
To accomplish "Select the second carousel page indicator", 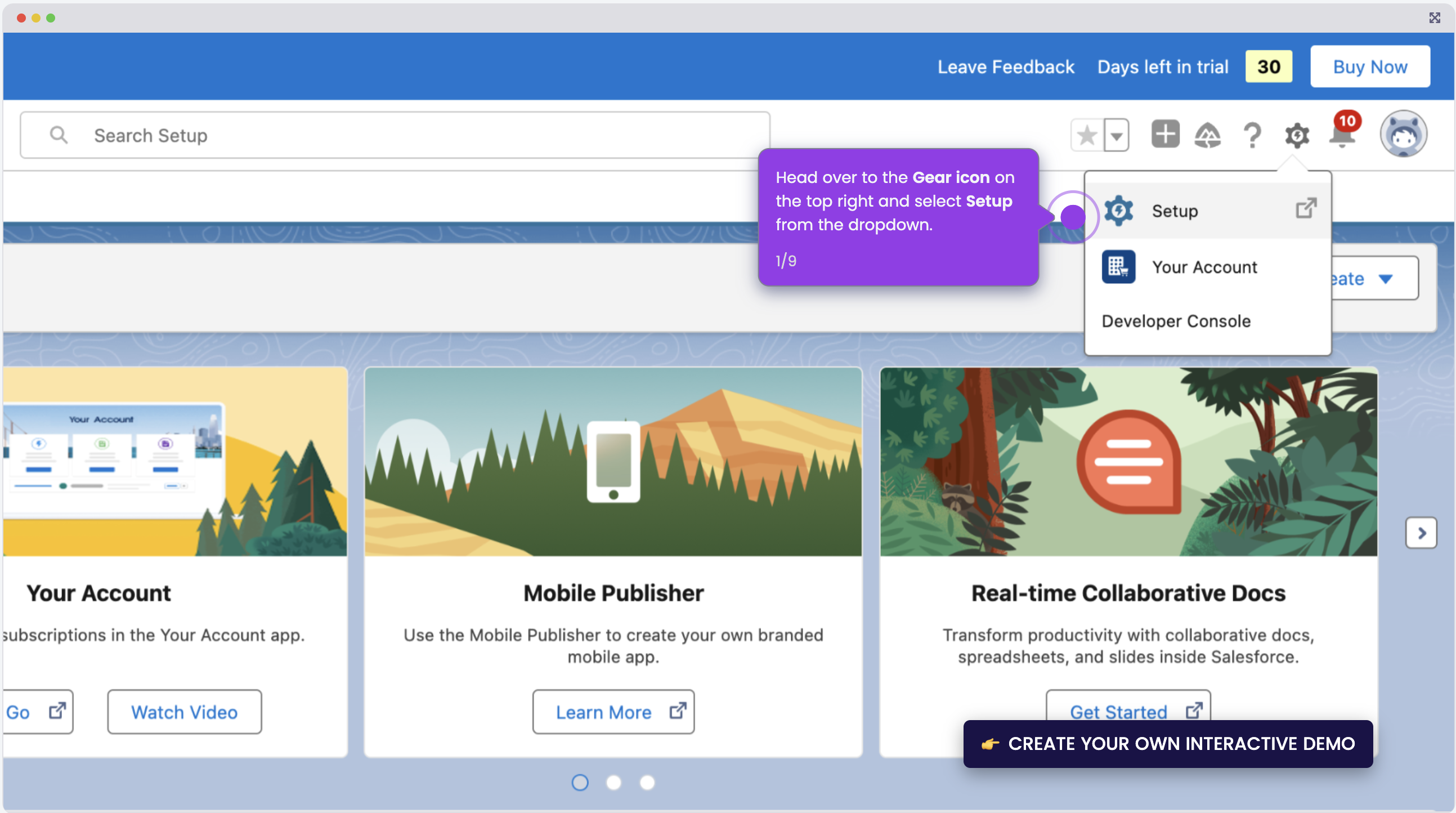I will coord(613,782).
